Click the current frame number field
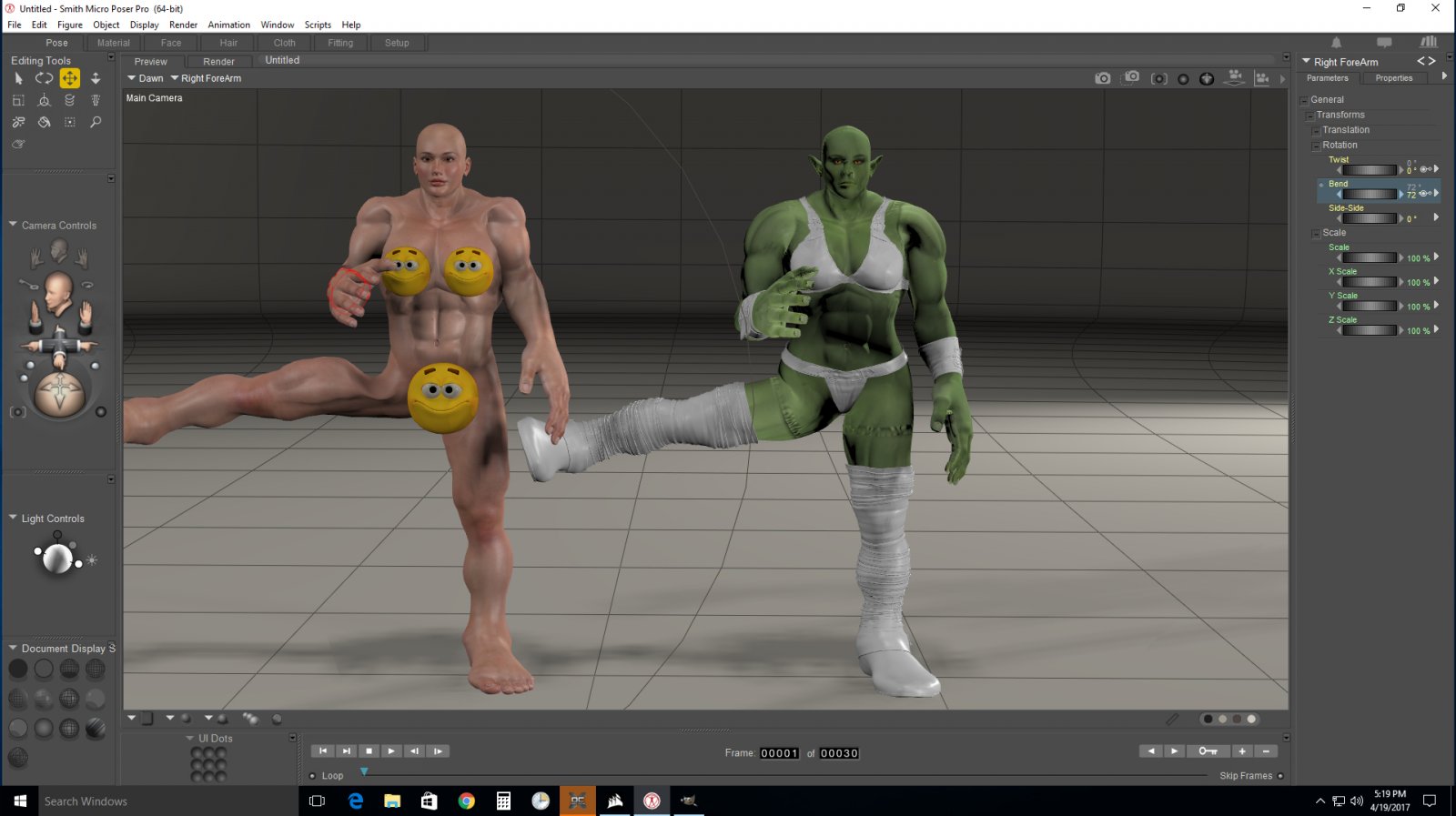The width and height of the screenshot is (1456, 816). 779,753
